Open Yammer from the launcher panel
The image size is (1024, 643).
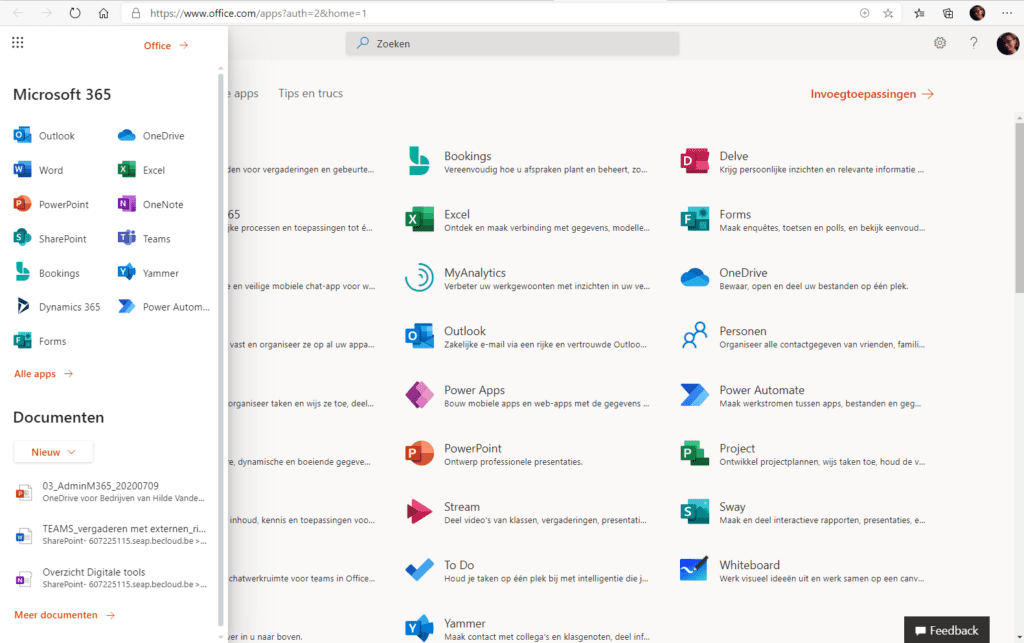[x=148, y=273]
